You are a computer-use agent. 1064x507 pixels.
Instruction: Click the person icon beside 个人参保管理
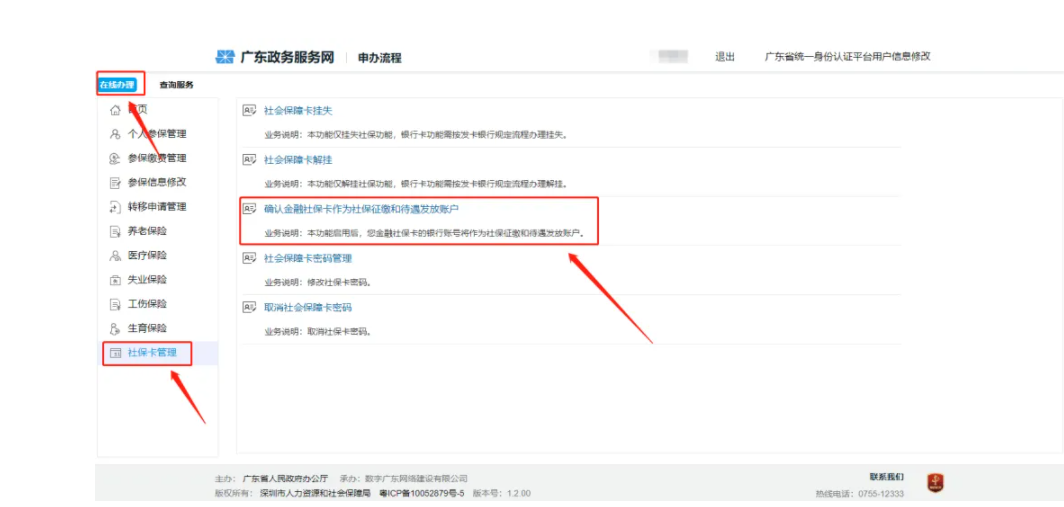115,134
